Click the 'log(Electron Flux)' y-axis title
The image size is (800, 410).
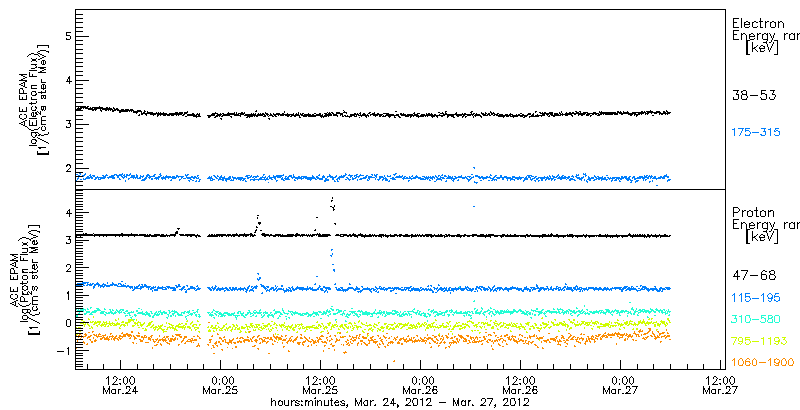pyautogui.click(x=34, y=99)
